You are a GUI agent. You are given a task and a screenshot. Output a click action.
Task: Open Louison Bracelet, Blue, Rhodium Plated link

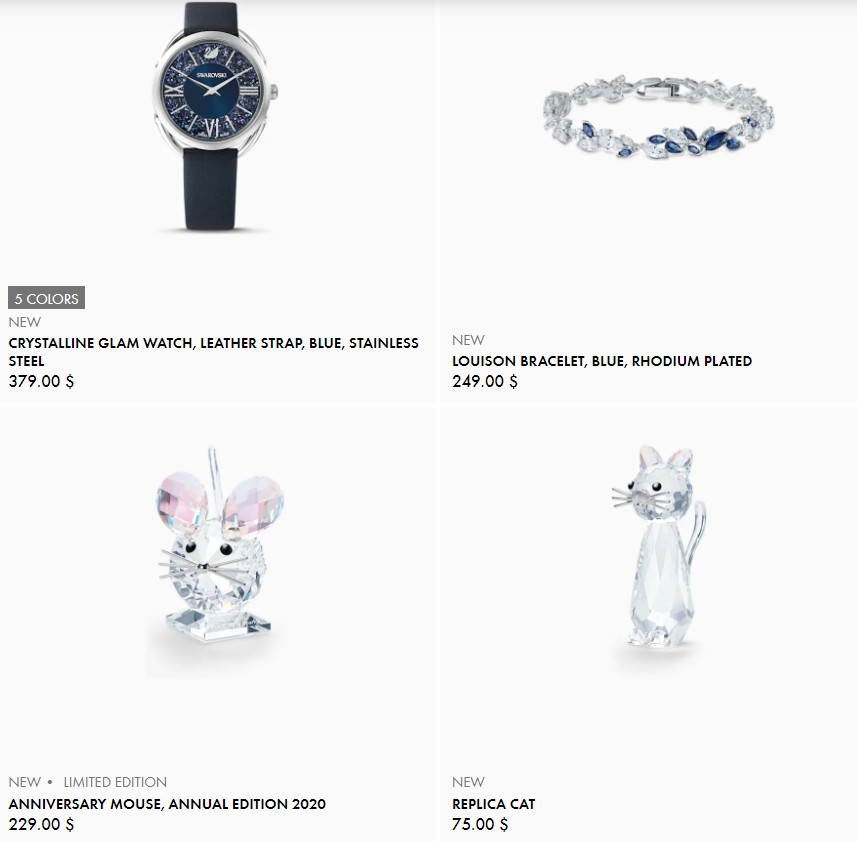[602, 361]
